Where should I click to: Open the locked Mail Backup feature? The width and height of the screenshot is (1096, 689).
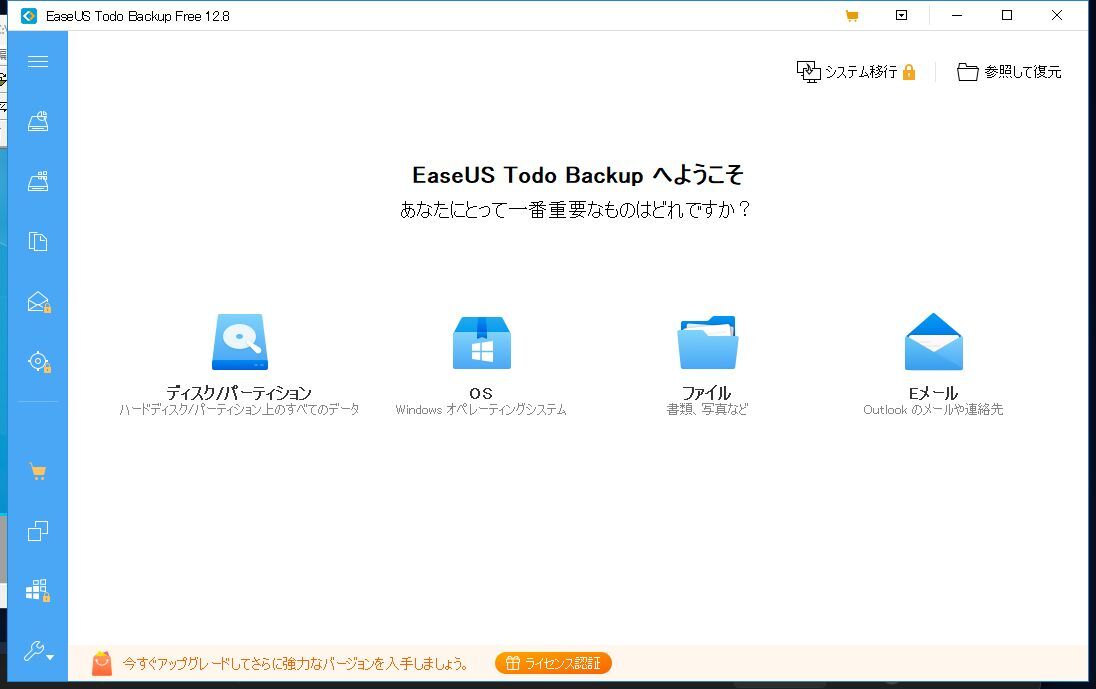click(x=38, y=301)
